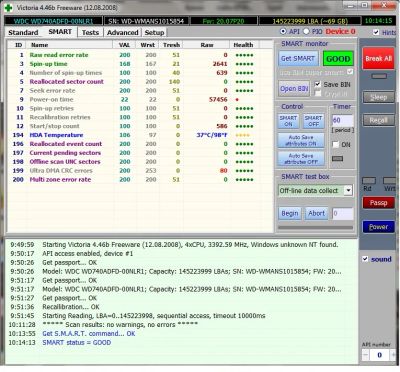The image size is (400, 372).
Task: Click the Get SMART button
Action: (298, 58)
